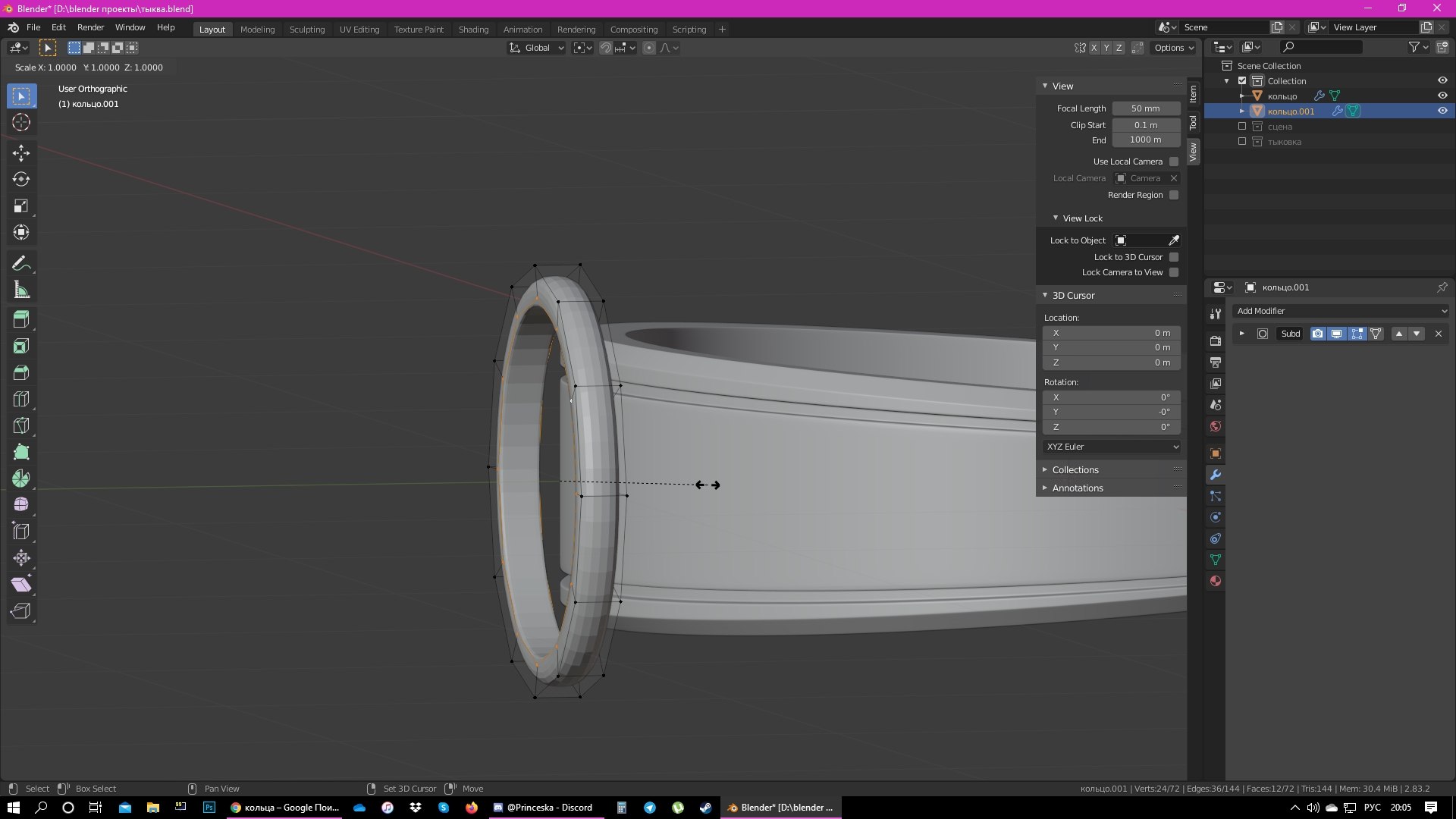Open the Modifier properties tab
Screen dimensions: 1456x819
[1216, 475]
